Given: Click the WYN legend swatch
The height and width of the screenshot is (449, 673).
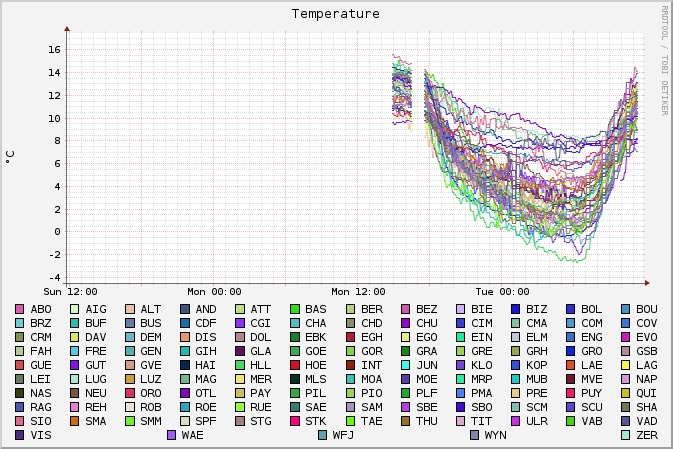Looking at the screenshot, I should click(474, 435).
